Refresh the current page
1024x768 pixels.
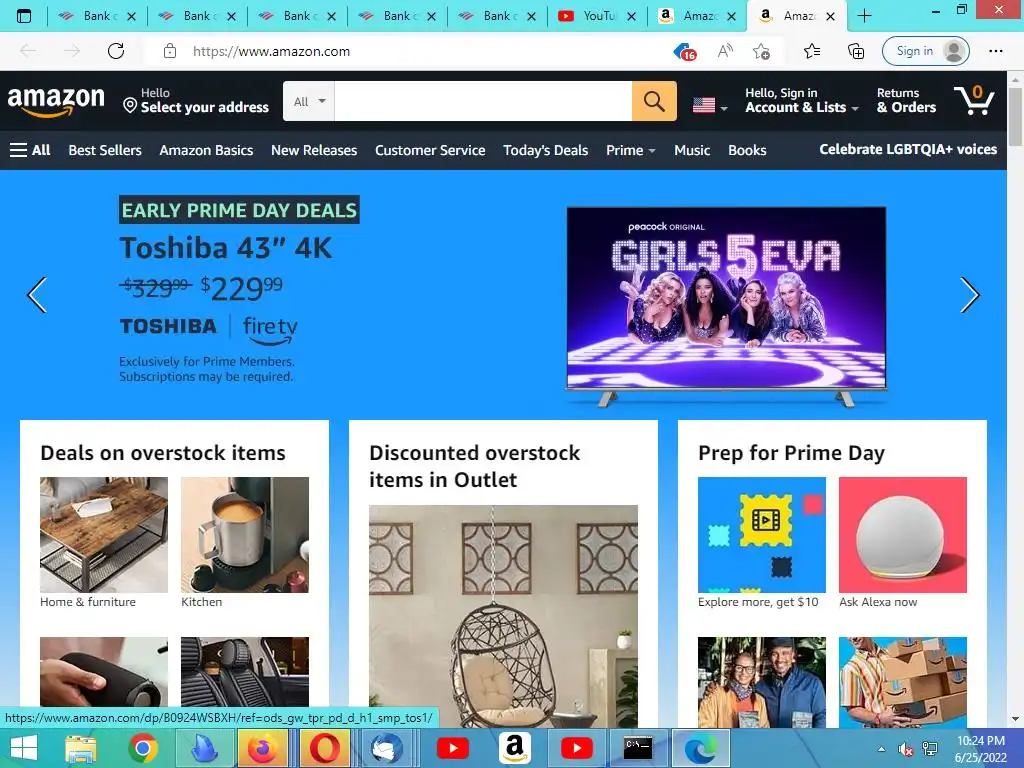(x=116, y=51)
